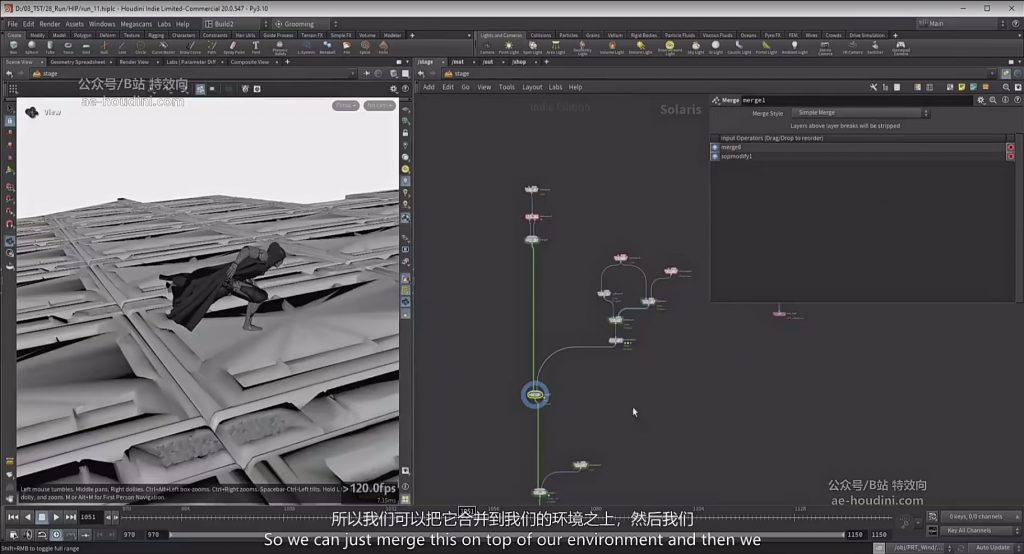Open the Grooming radial menu dropdown
Screen dimensions: 1024x554
pyautogui.click(x=306, y=24)
